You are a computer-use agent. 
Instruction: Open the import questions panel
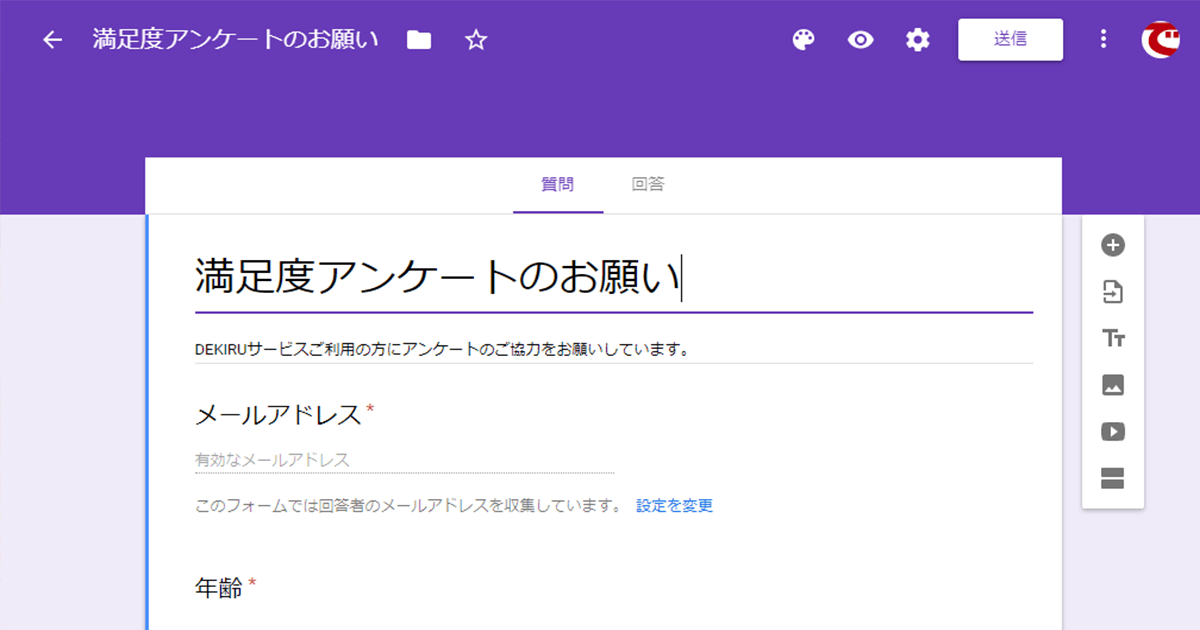point(1112,292)
